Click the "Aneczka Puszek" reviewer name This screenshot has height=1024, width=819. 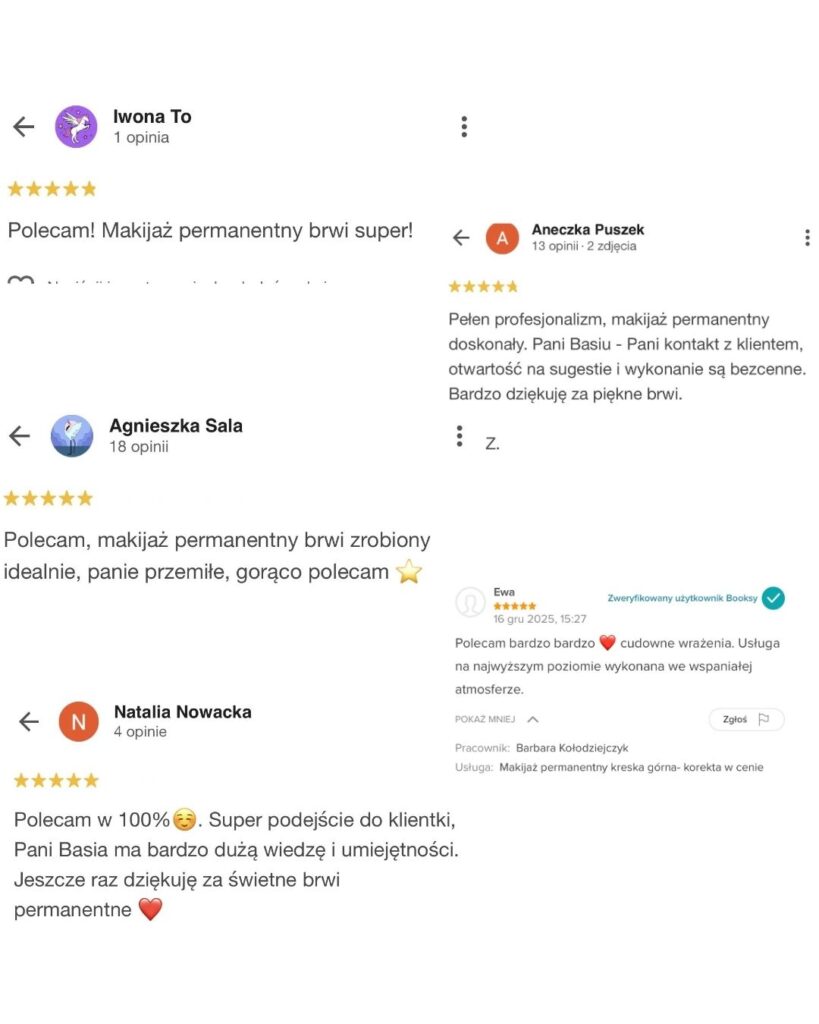tap(587, 229)
